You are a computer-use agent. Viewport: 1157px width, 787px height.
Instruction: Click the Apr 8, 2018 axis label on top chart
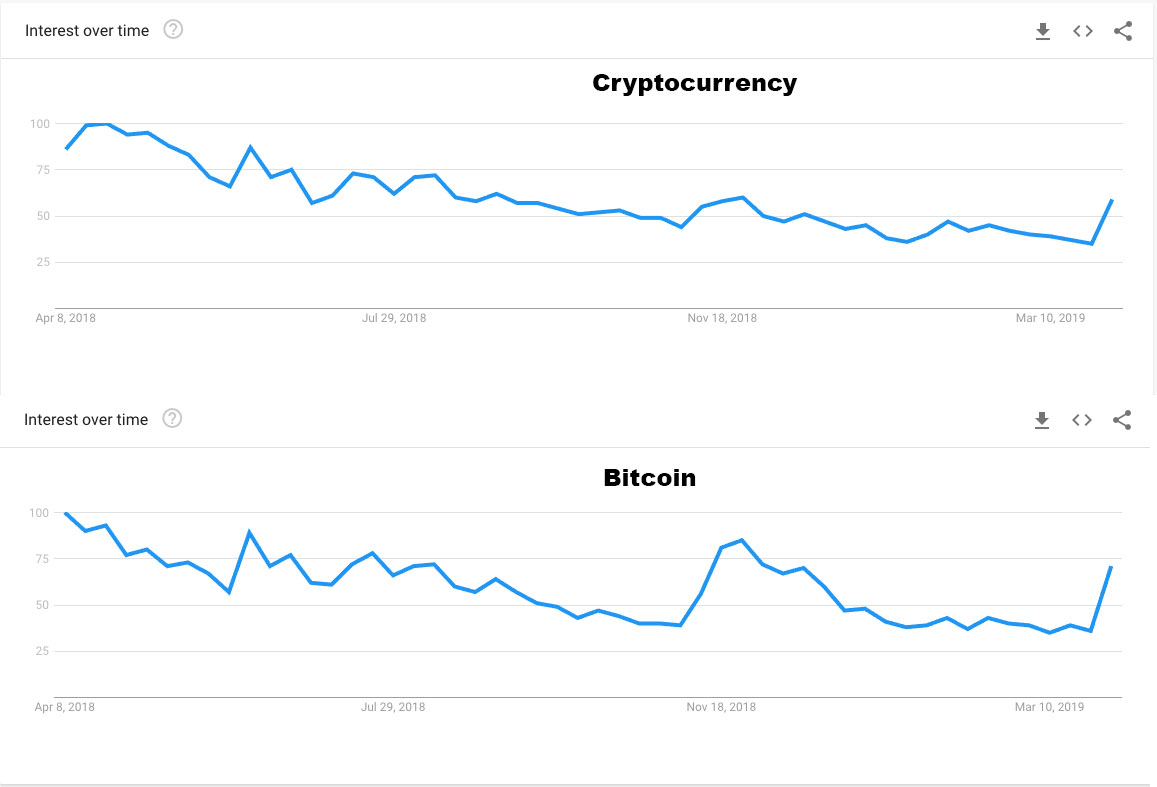tap(66, 317)
